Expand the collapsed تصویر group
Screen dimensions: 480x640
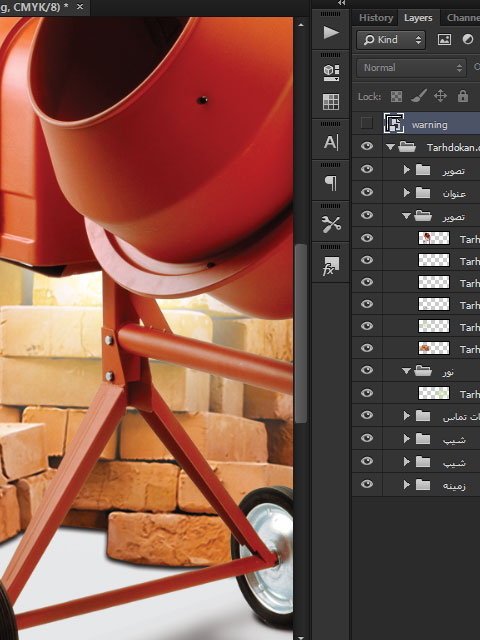pyautogui.click(x=407, y=169)
